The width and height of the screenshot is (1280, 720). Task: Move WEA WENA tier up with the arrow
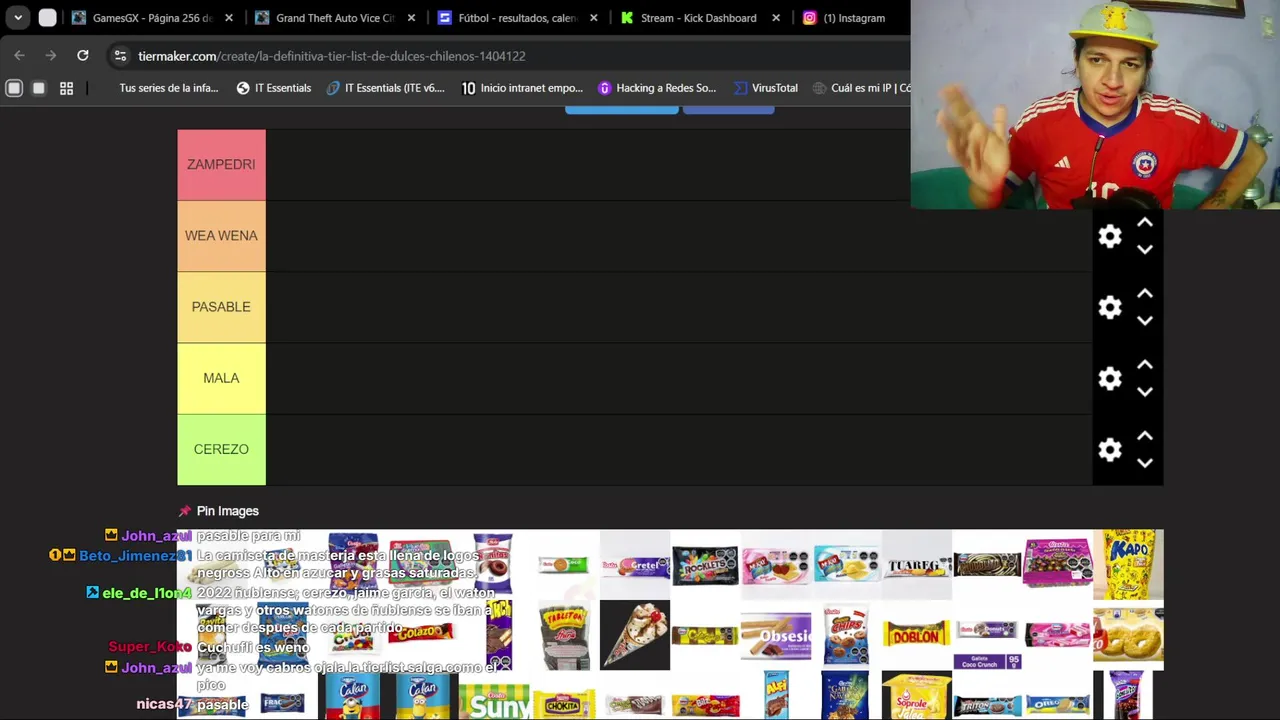click(x=1145, y=223)
